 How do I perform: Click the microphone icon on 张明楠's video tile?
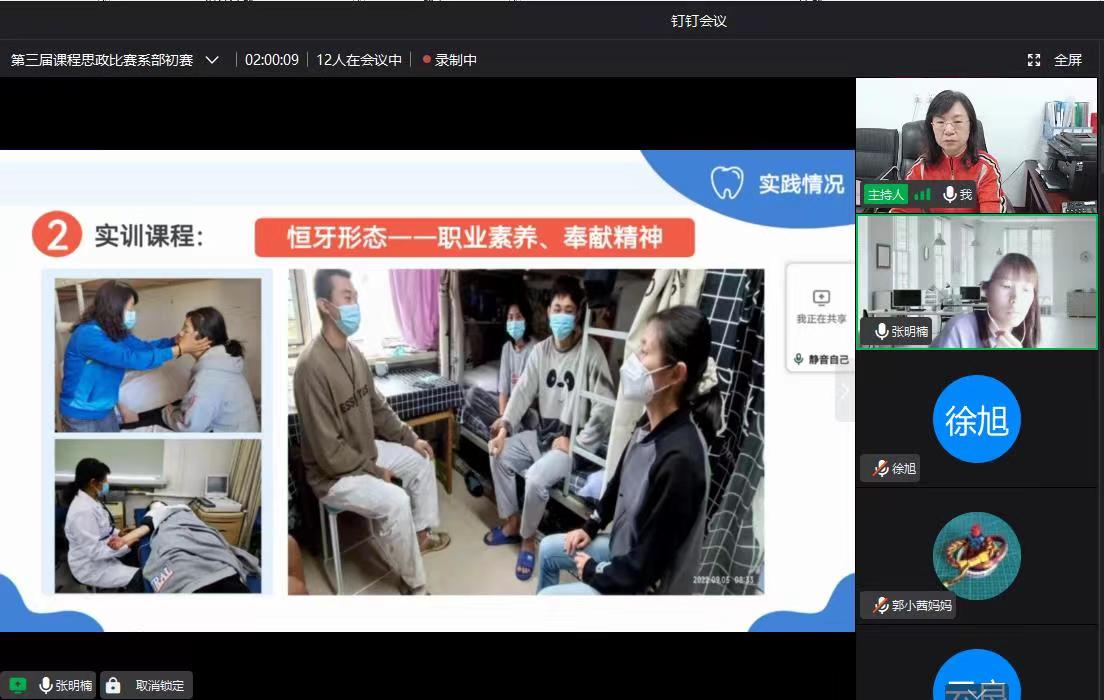882,331
